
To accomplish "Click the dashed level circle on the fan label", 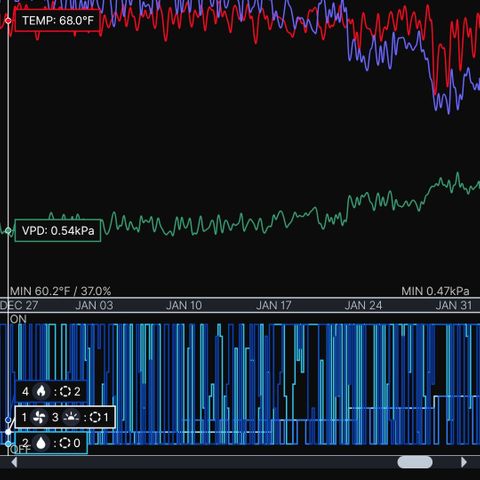I will coord(95,417).
